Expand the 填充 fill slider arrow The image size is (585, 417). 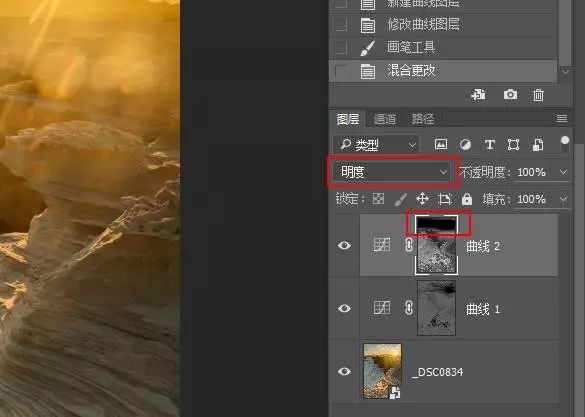[563, 199]
